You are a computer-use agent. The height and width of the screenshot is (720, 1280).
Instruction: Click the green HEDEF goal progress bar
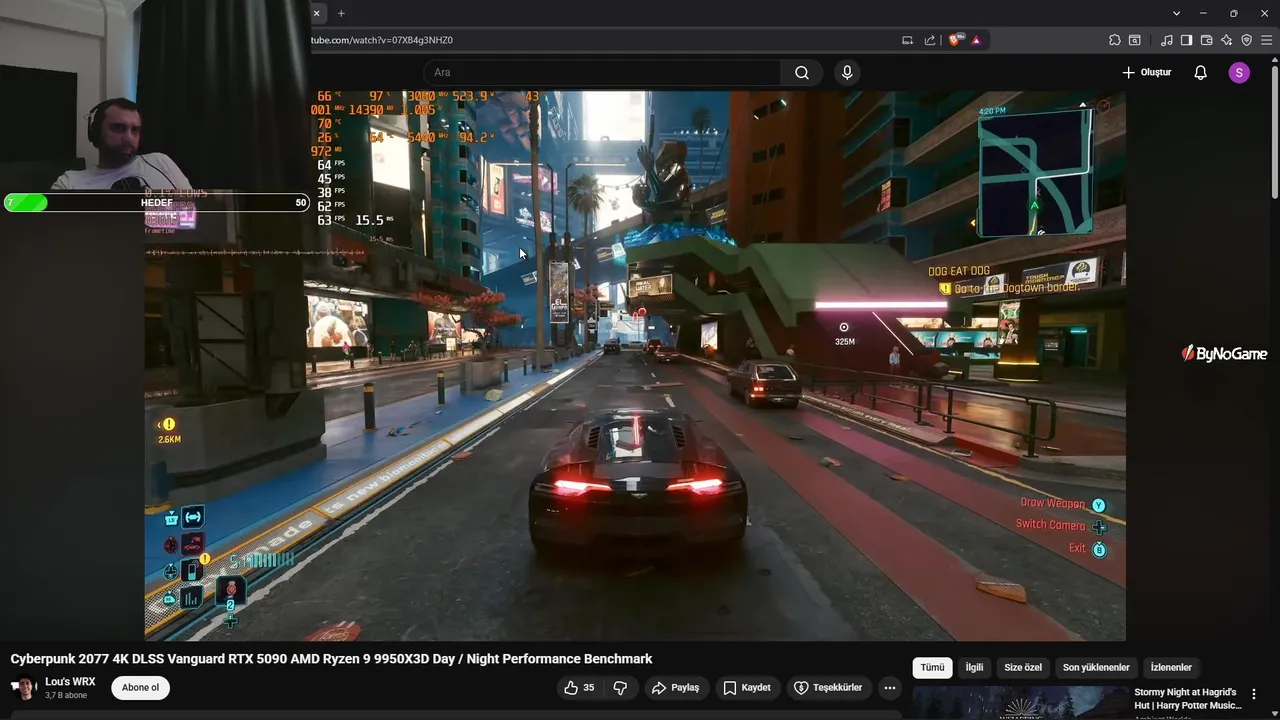pyautogui.click(x=157, y=202)
